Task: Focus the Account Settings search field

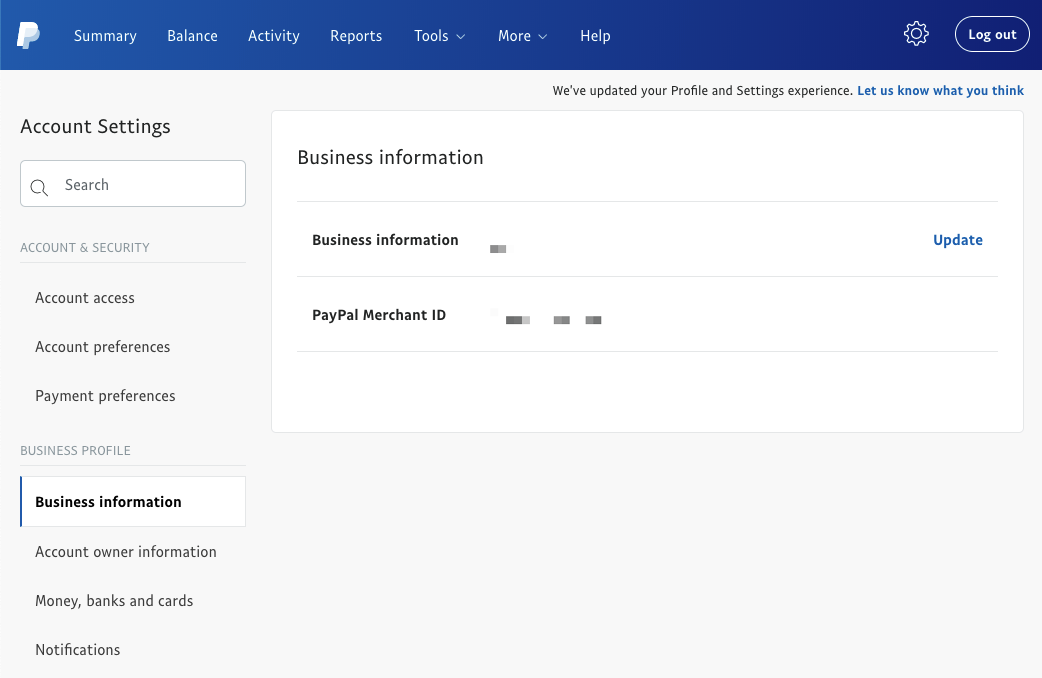Action: pyautogui.click(x=133, y=183)
